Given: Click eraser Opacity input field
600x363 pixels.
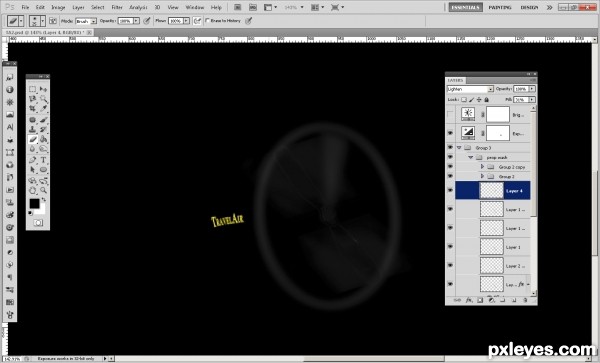Looking at the screenshot, I should [x=125, y=21].
